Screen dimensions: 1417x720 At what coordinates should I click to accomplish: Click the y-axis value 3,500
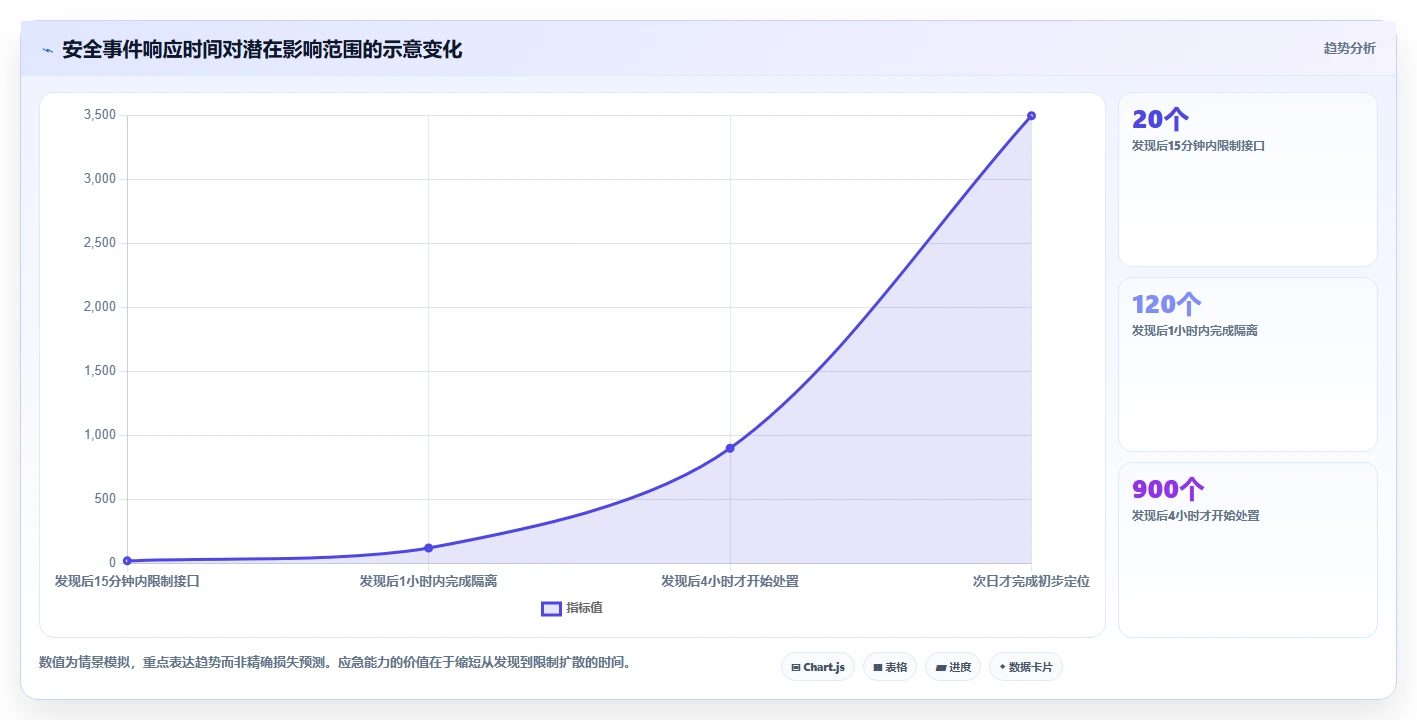100,115
